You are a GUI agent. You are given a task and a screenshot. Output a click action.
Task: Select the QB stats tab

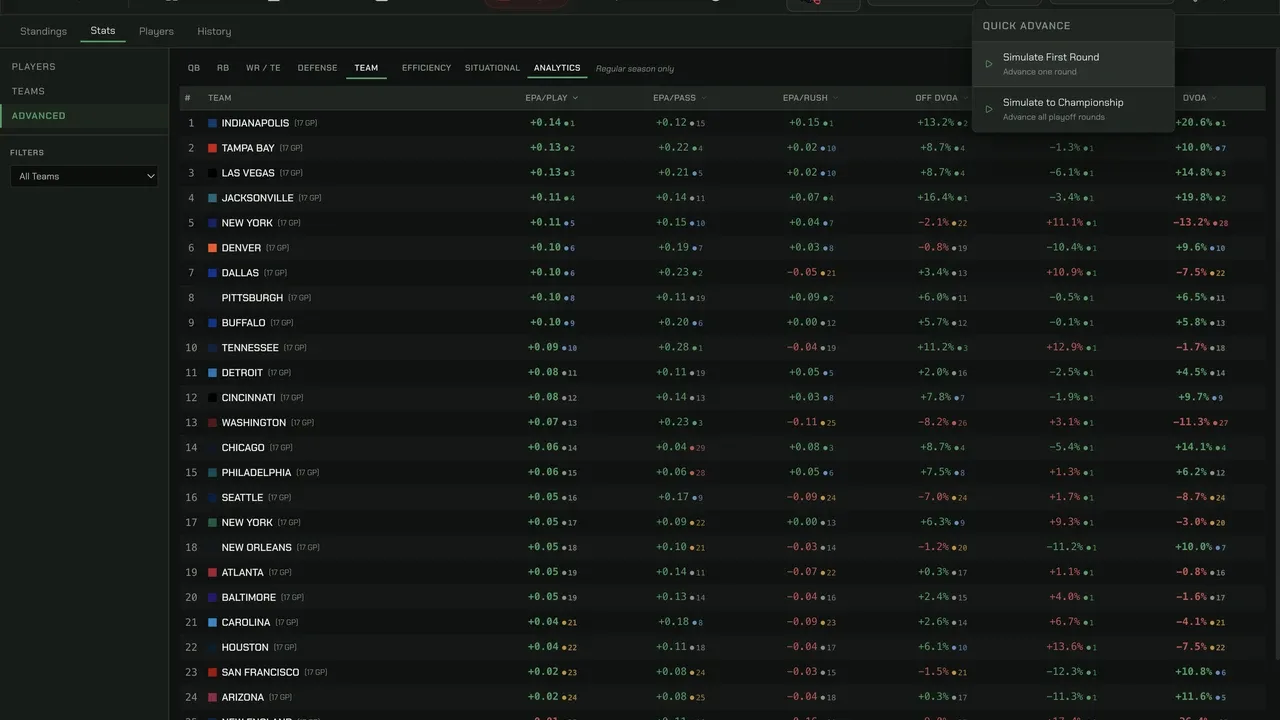tap(194, 68)
